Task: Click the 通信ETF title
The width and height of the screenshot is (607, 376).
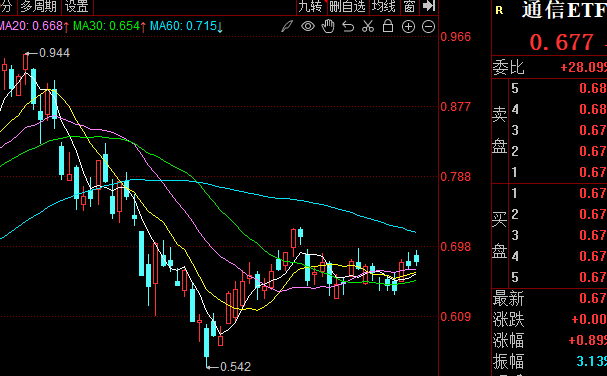Action: (x=564, y=10)
